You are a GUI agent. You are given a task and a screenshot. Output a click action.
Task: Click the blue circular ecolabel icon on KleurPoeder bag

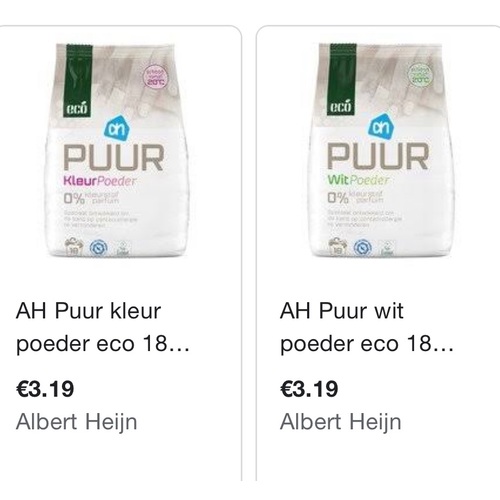(99, 247)
